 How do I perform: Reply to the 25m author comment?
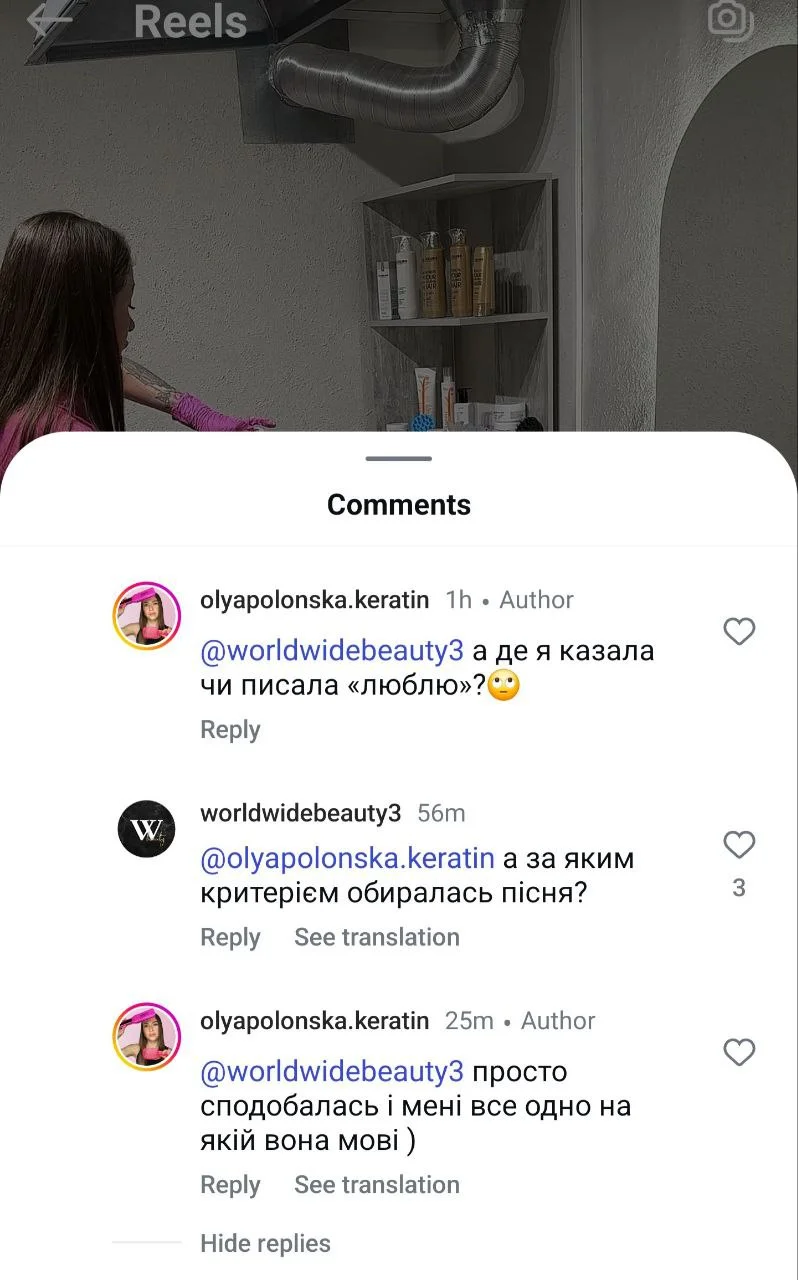[230, 1185]
